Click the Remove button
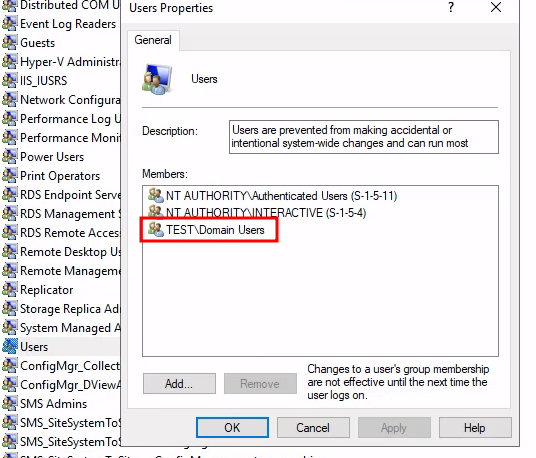Viewport: 536px width, 458px height. pyautogui.click(x=260, y=383)
